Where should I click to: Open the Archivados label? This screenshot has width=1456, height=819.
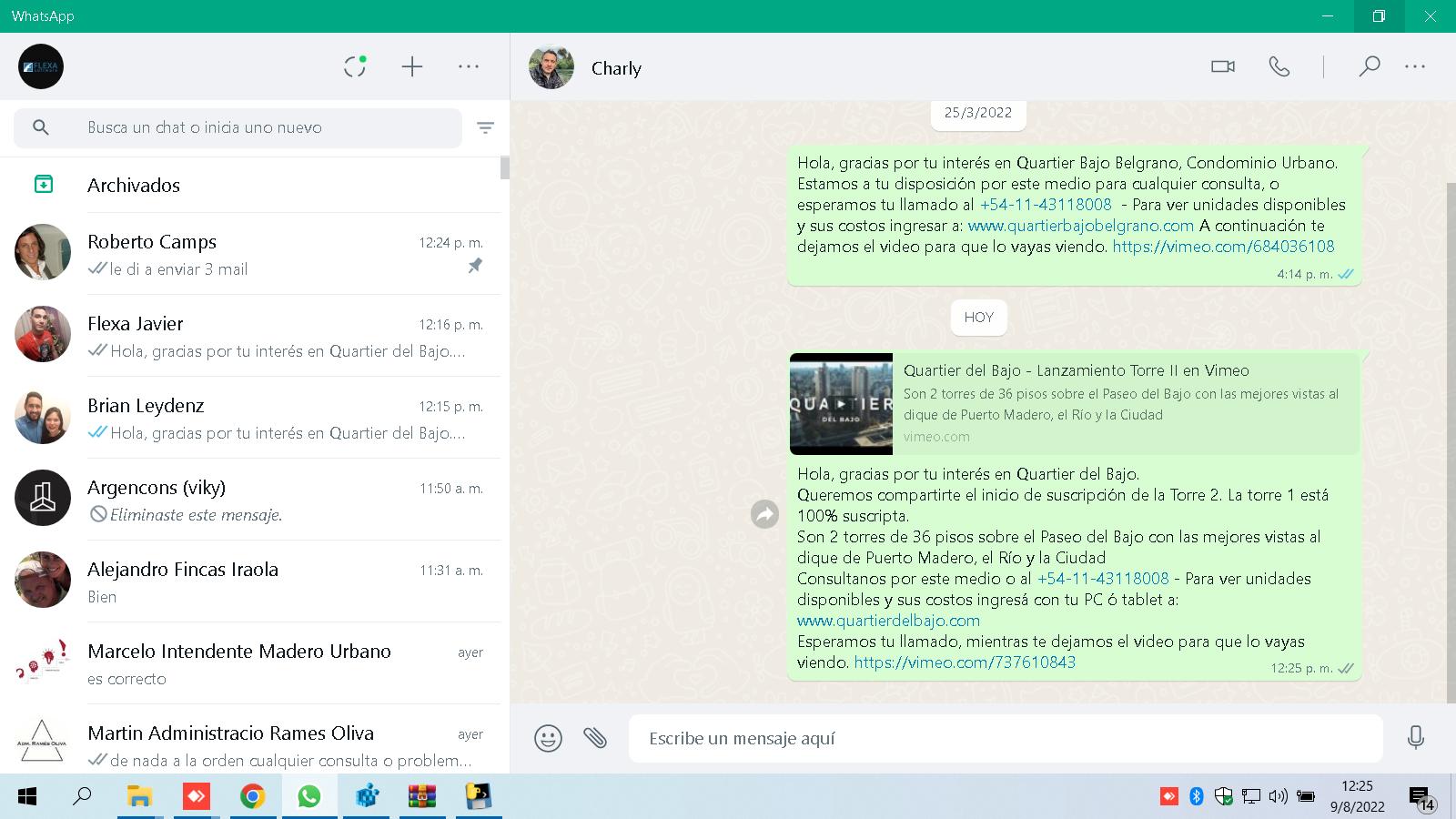point(134,185)
